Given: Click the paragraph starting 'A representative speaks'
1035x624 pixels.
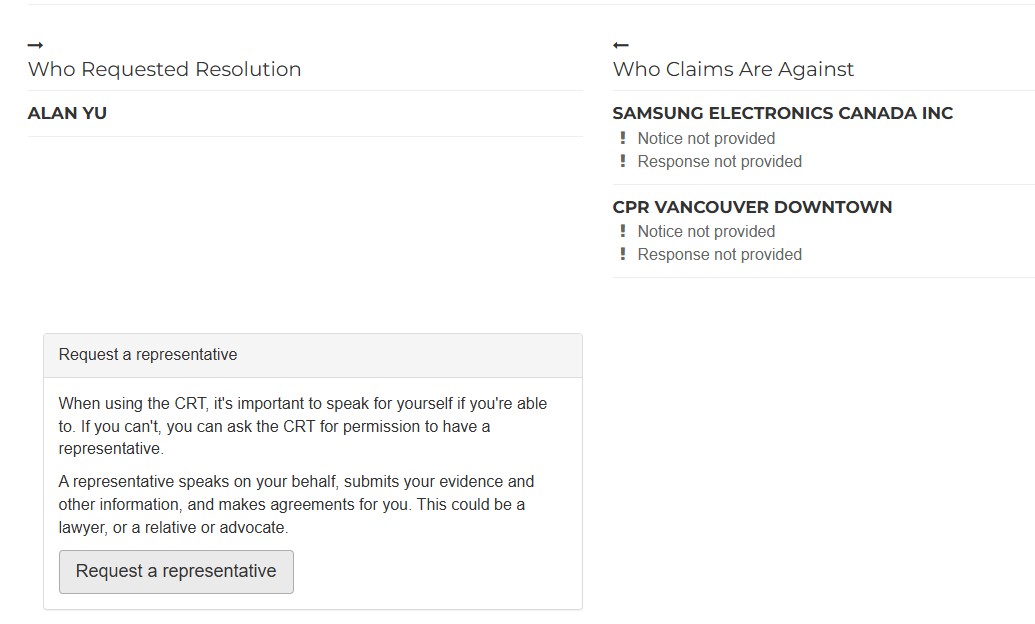Looking at the screenshot, I should coord(296,504).
